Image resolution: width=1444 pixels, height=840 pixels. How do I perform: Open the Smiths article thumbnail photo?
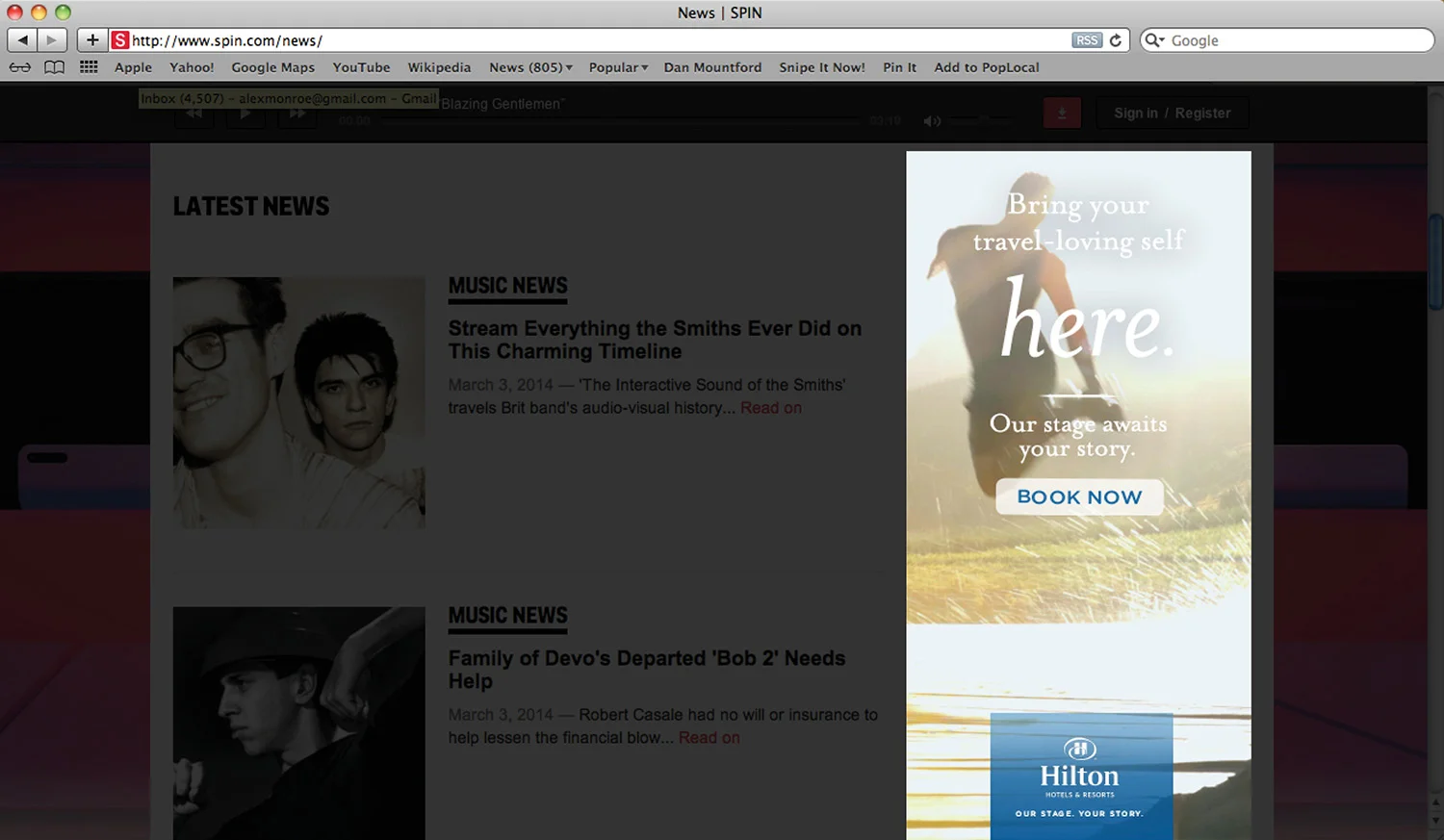[298, 402]
